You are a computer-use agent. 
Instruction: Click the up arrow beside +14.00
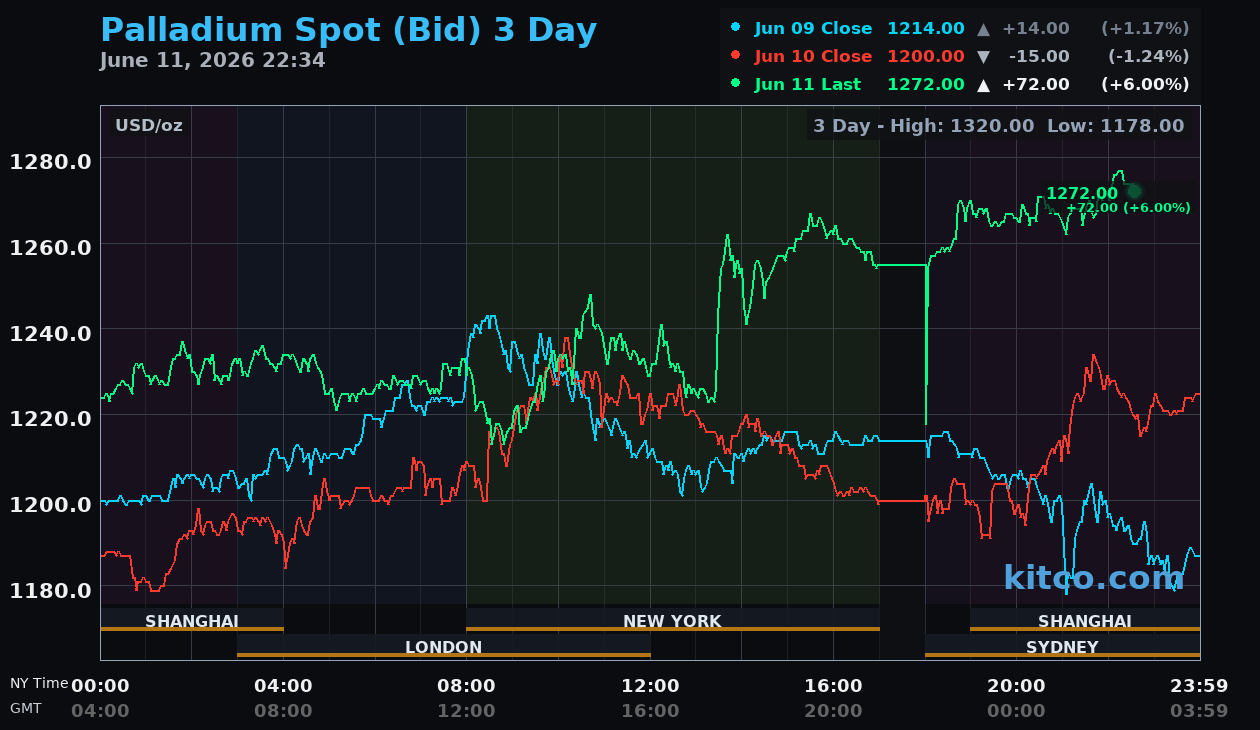pyautogui.click(x=984, y=29)
